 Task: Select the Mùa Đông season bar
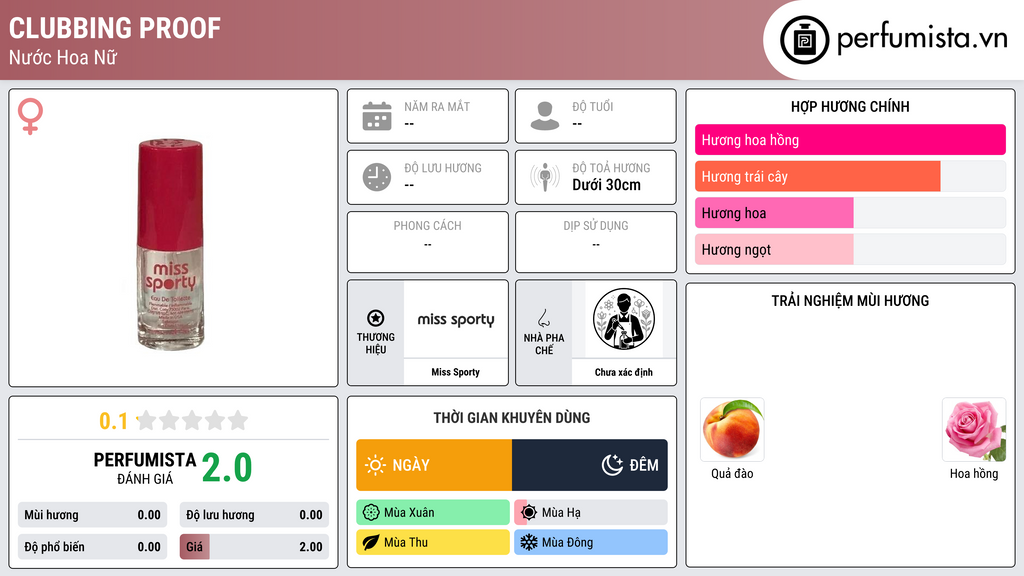click(591, 542)
